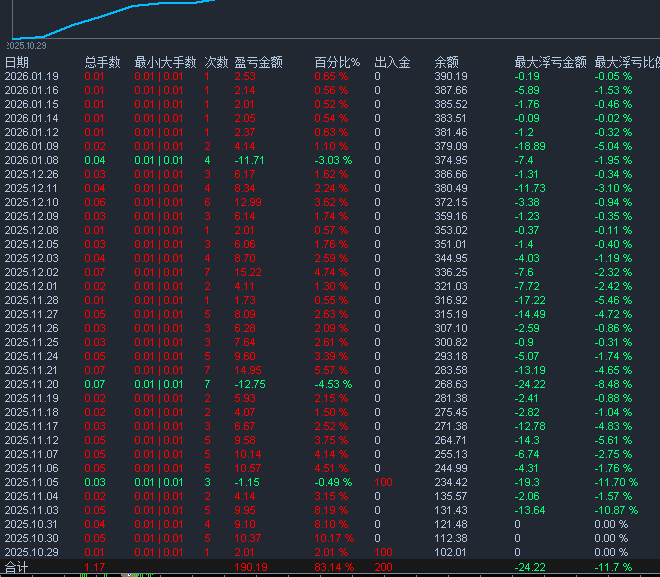Click the 10.17 % percentage cell
This screenshot has height=577, width=660.
334,538
